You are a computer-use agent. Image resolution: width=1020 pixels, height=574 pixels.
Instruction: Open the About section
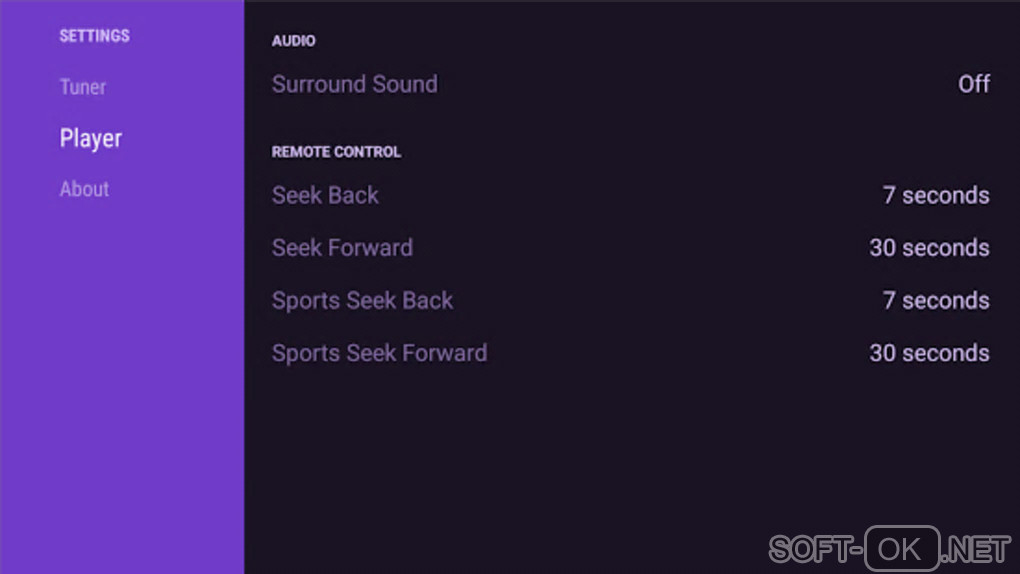click(x=84, y=189)
